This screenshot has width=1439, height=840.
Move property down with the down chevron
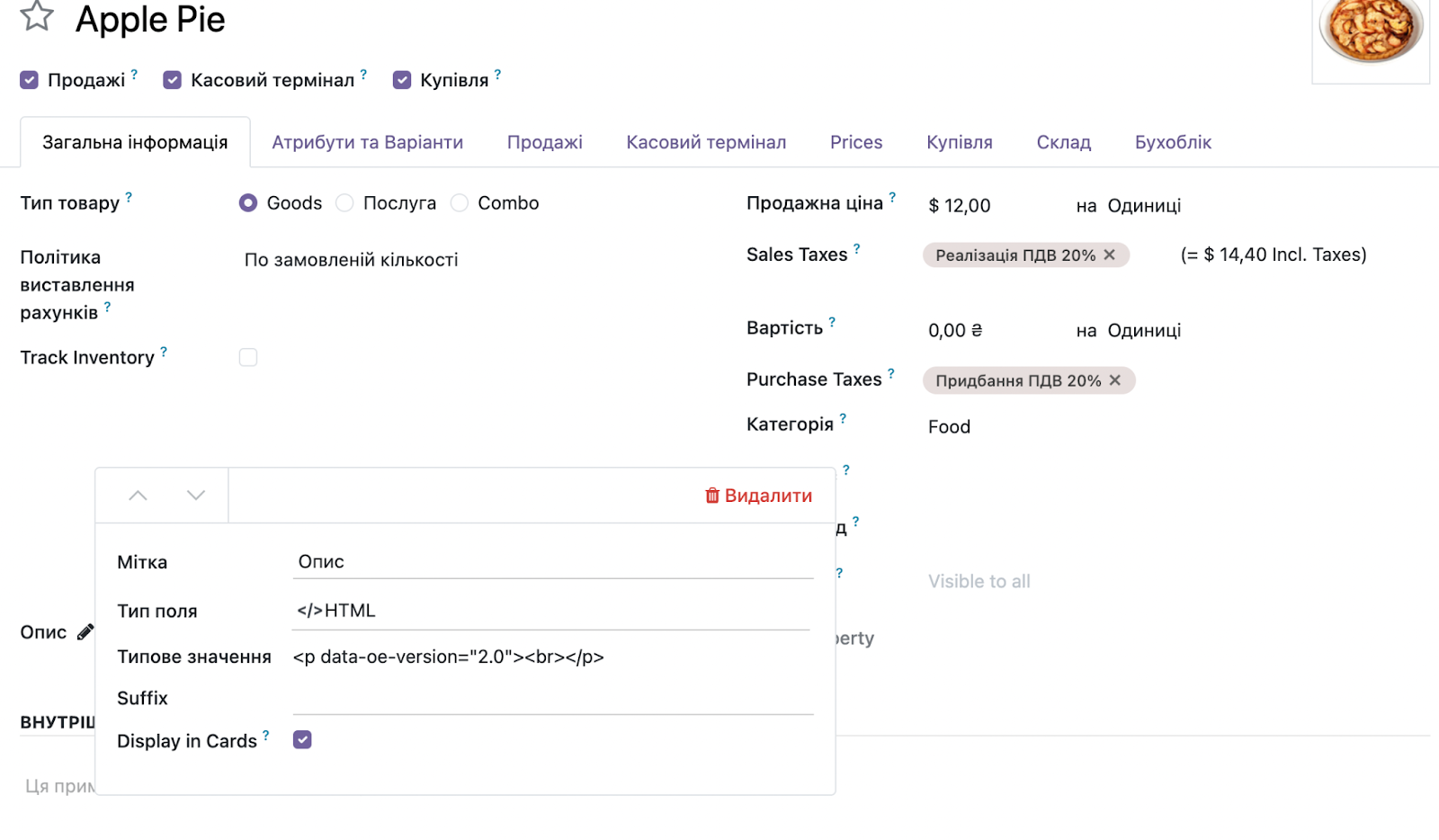(x=196, y=496)
